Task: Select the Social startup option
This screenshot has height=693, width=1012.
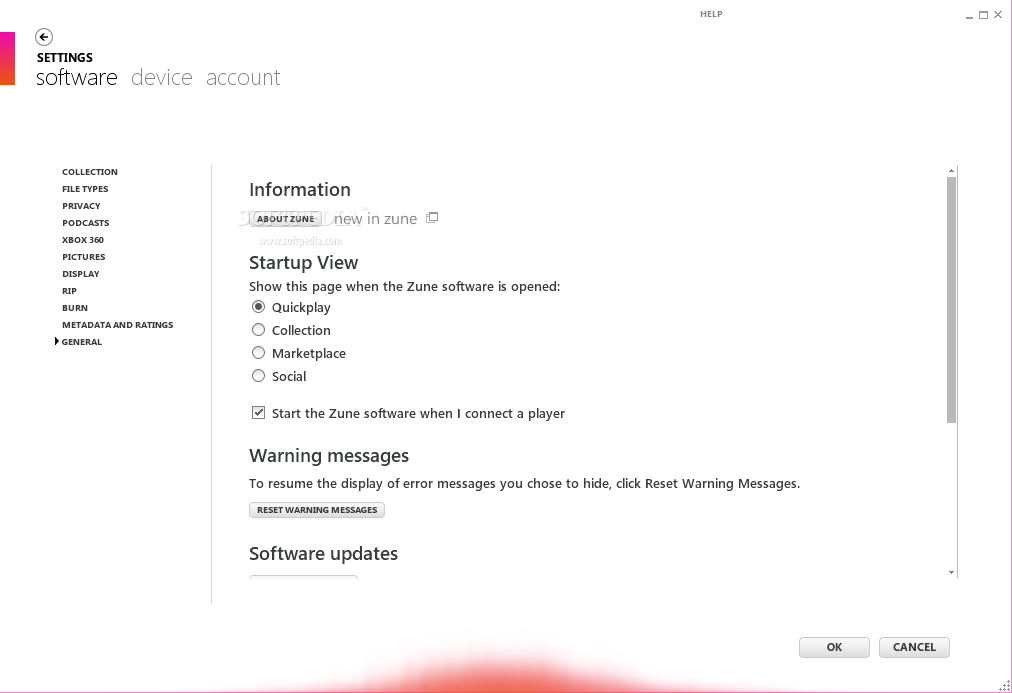Action: (258, 376)
